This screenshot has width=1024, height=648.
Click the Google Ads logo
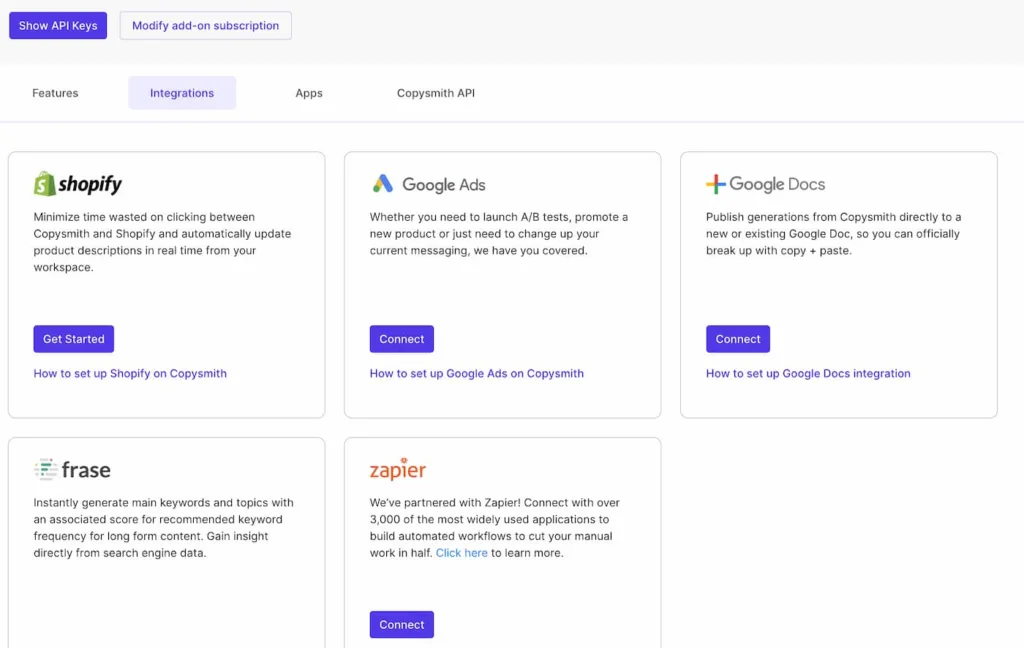click(428, 184)
